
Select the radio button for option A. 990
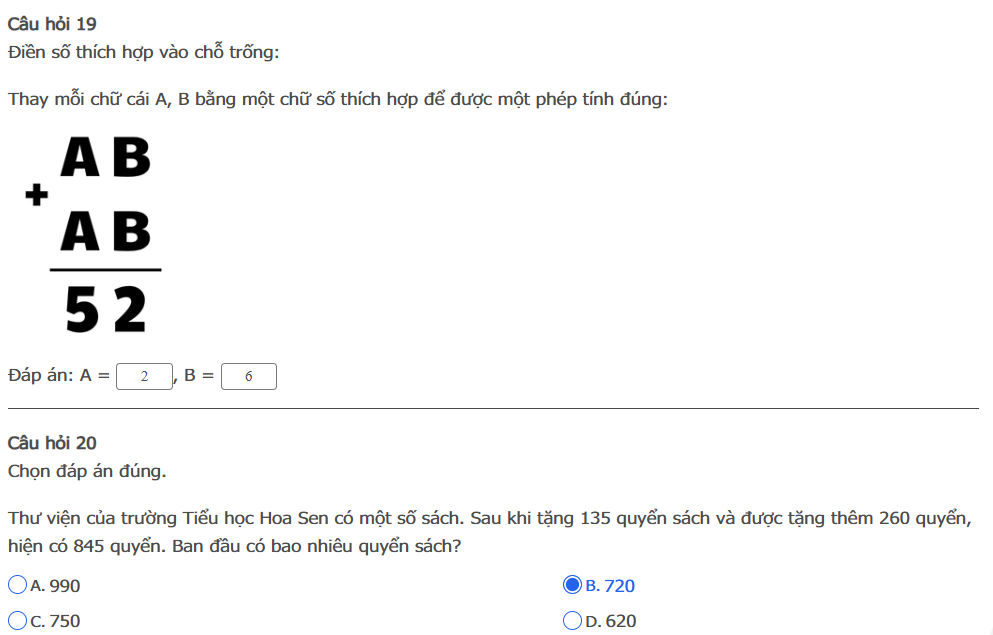click(x=18, y=584)
